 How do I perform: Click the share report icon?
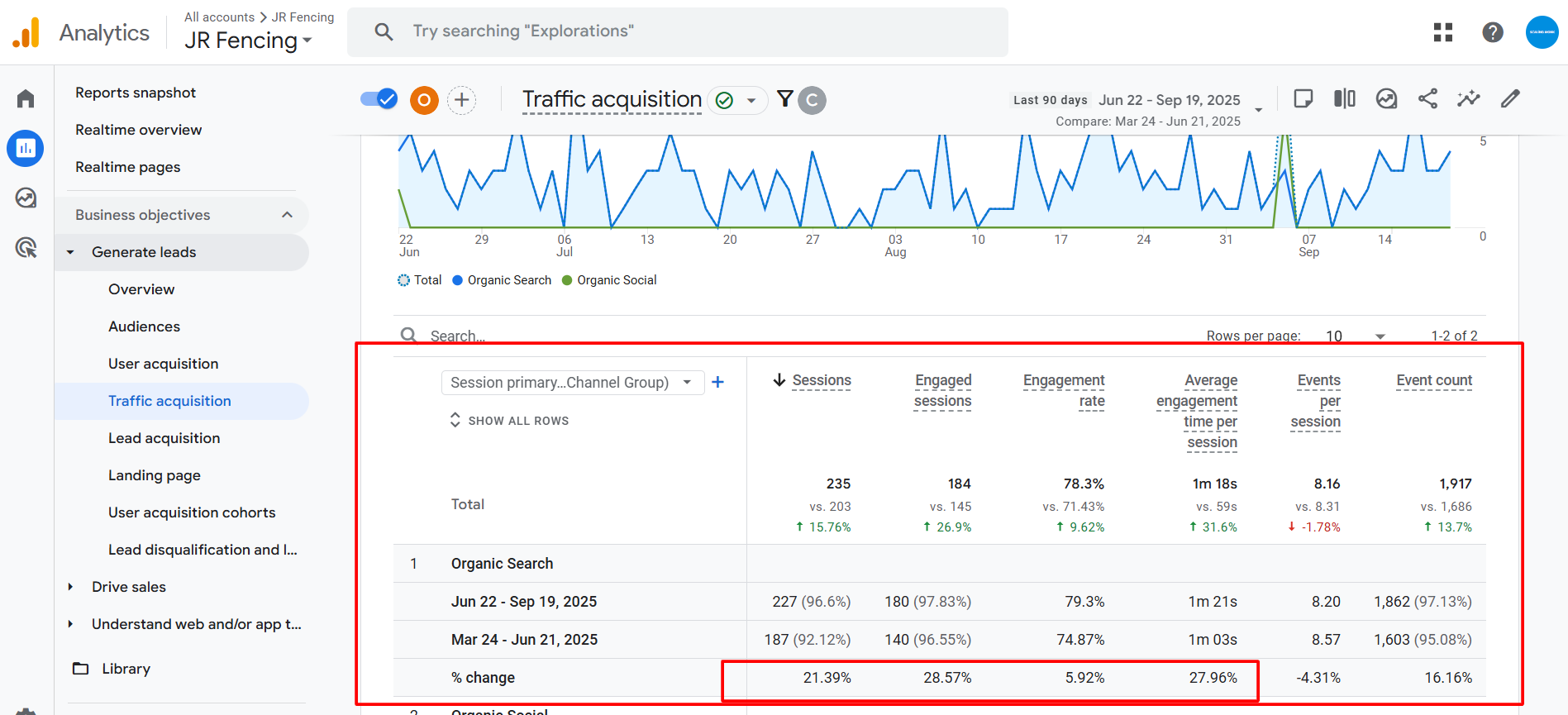[1427, 99]
